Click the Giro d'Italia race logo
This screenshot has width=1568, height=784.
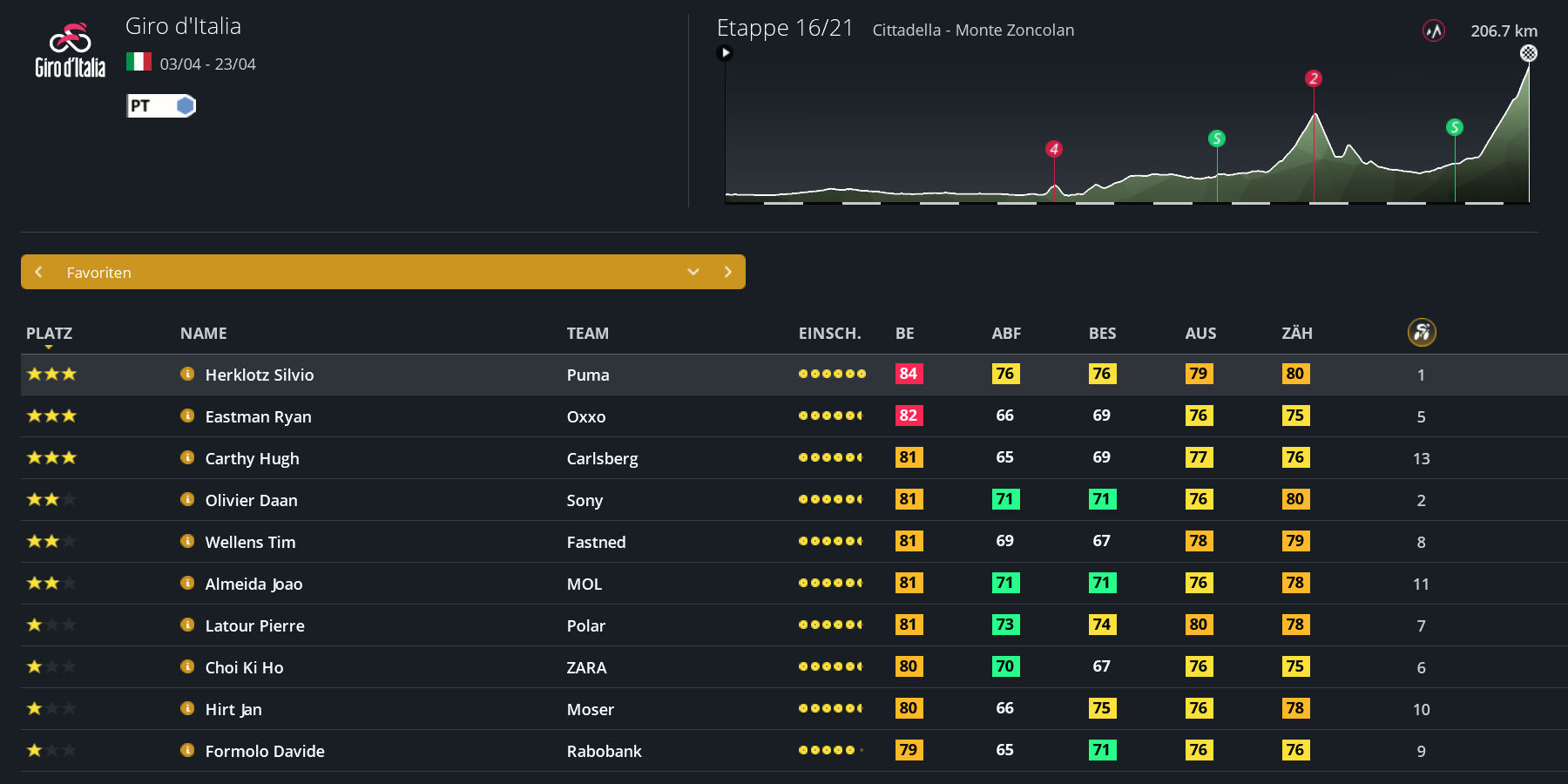click(70, 51)
